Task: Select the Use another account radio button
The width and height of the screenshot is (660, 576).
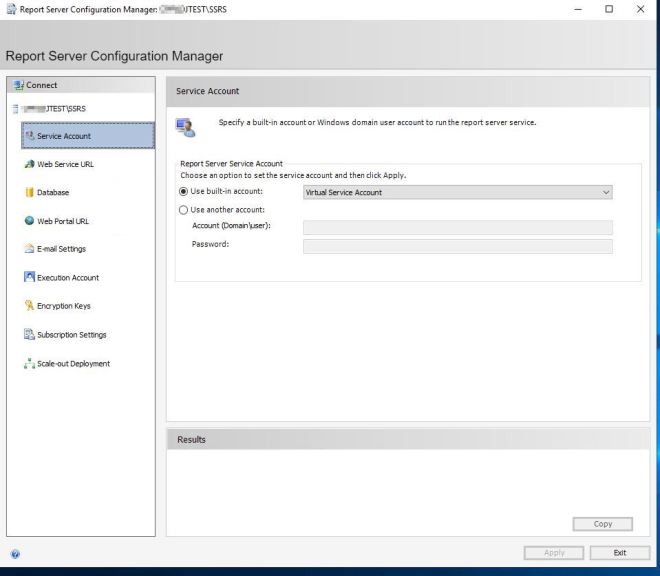Action: (184, 210)
